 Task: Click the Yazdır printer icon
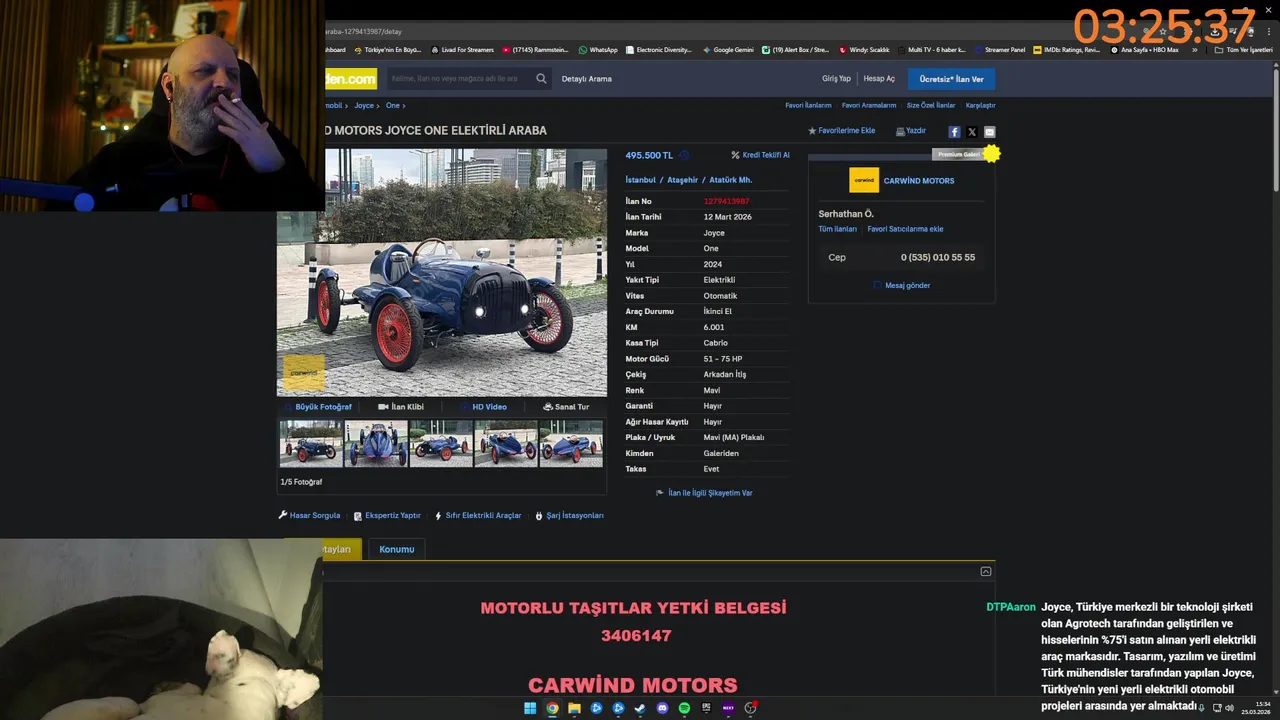pyautogui.click(x=900, y=131)
